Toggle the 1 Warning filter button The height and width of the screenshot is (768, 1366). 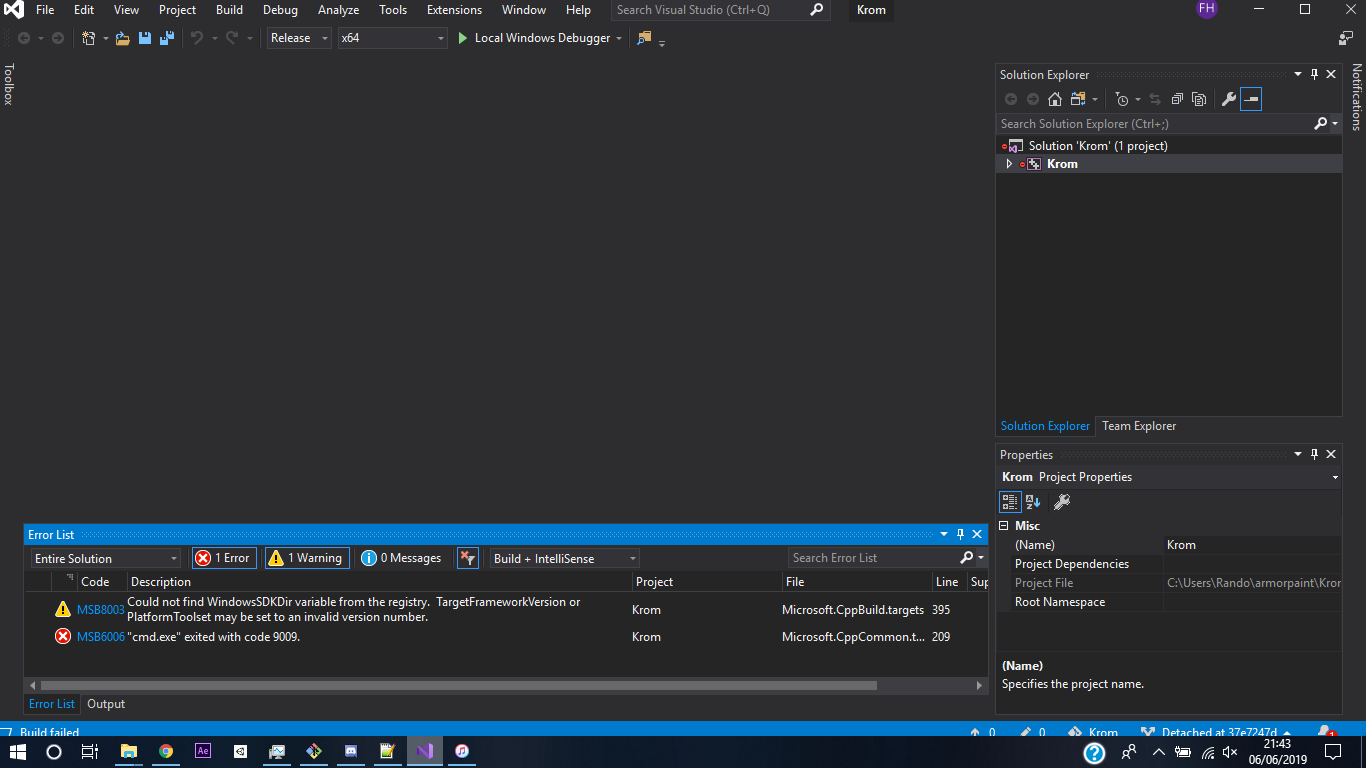click(x=306, y=557)
